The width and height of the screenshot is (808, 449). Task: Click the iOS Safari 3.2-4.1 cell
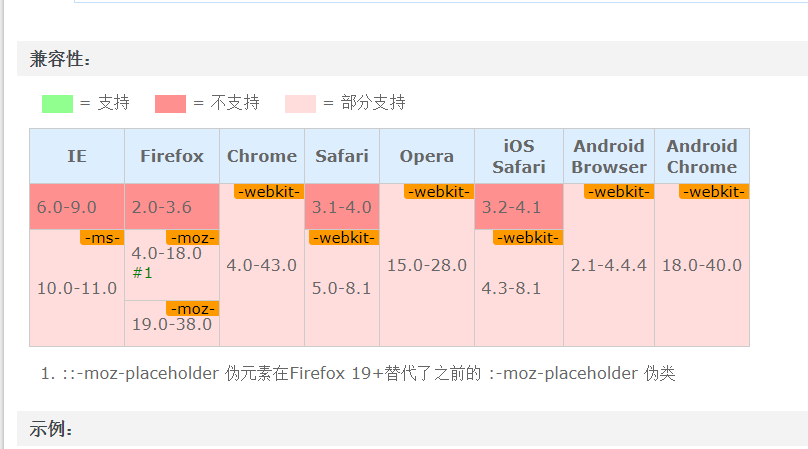coord(511,208)
